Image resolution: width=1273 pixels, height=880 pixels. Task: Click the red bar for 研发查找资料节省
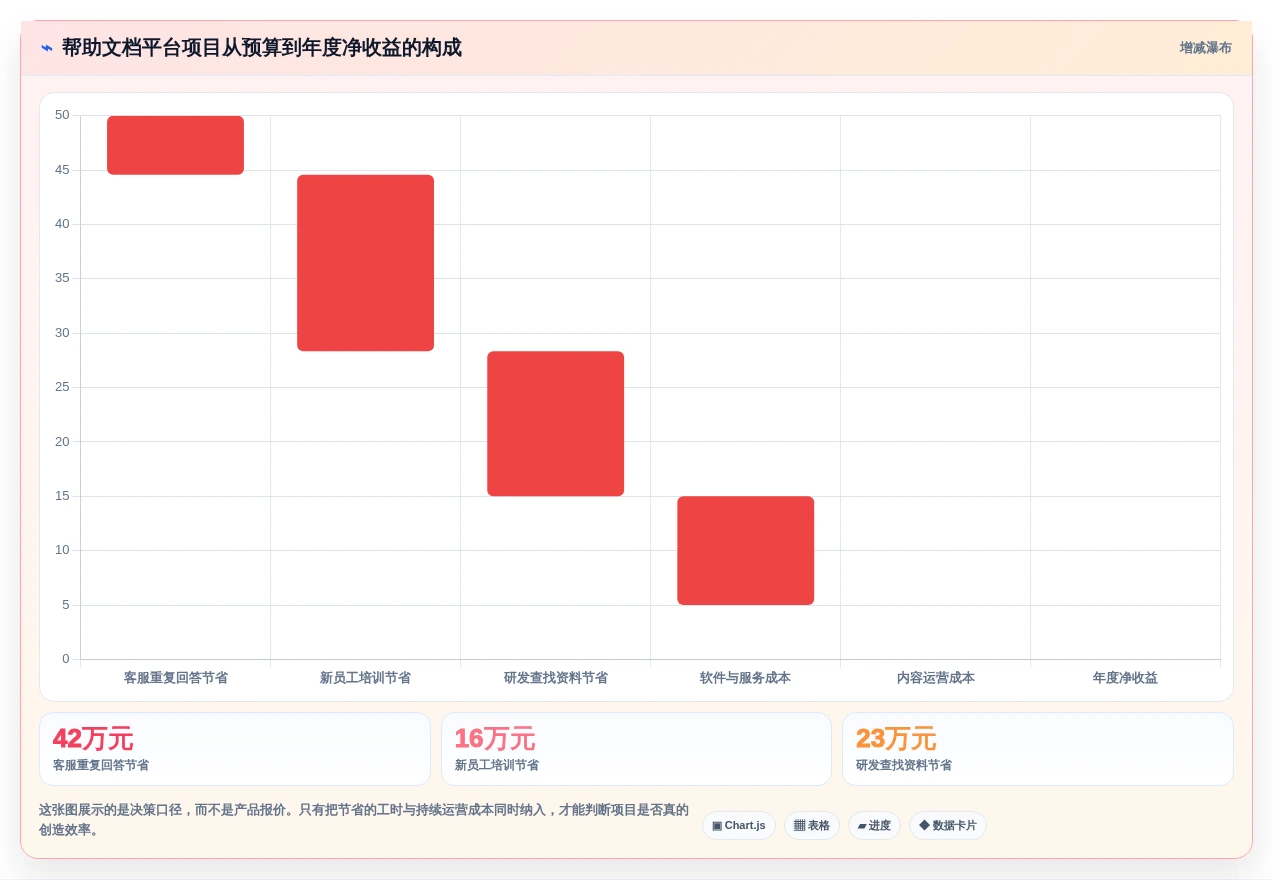(556, 424)
